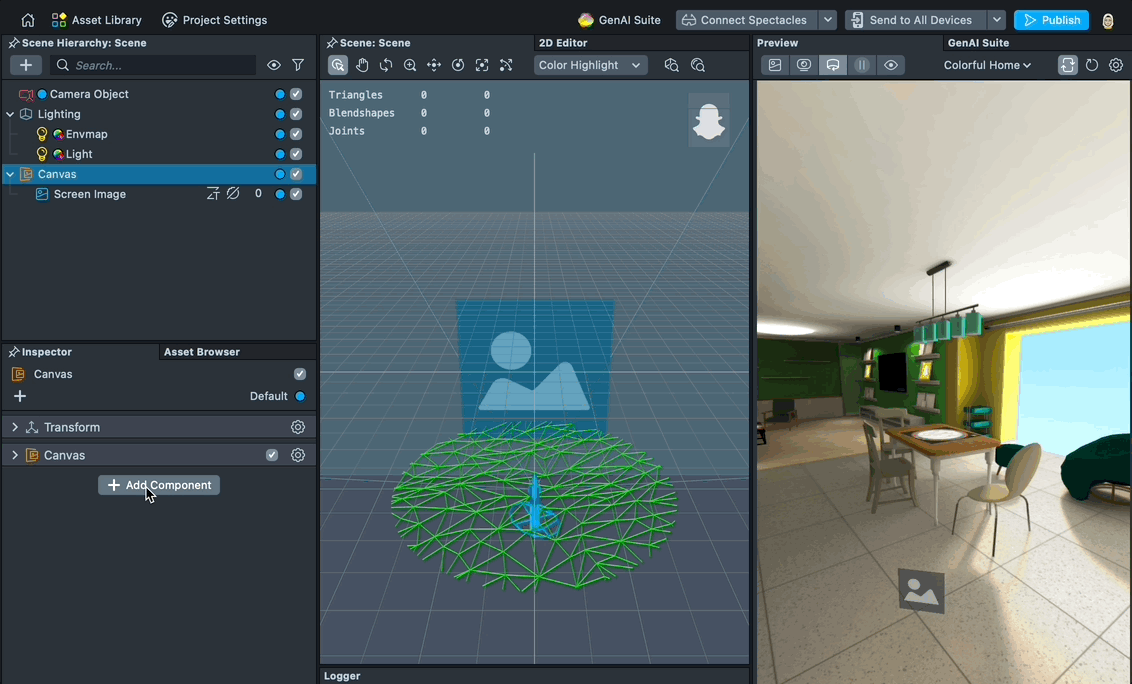Select the Pan tool in scene toolbar
1132x684 pixels.
(362, 64)
